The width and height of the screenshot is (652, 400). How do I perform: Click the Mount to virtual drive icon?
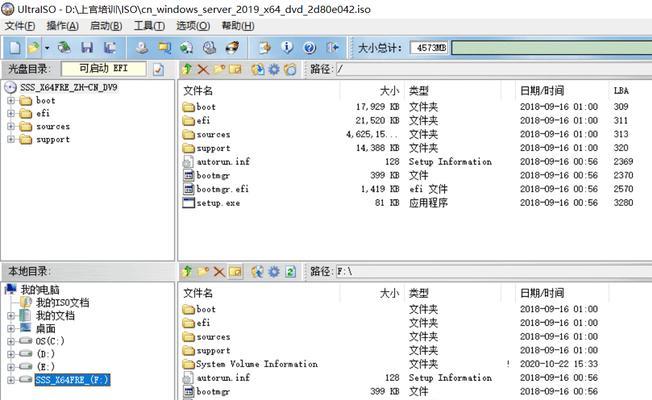click(186, 47)
